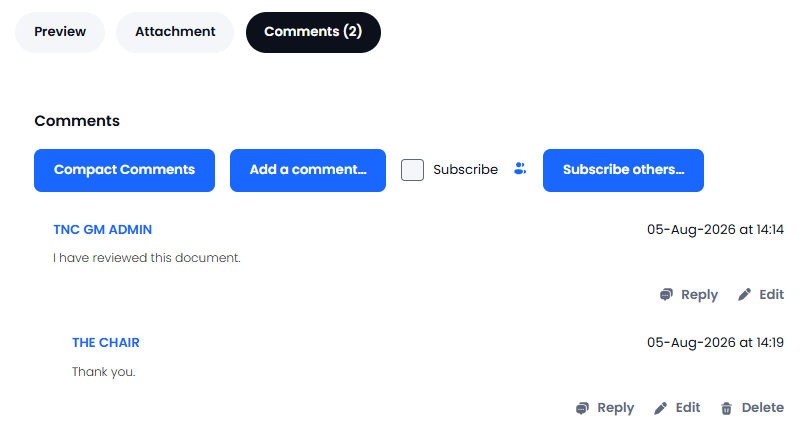Click the Subscribe label text
Screen dimensions: 803x440
pyautogui.click(x=465, y=170)
